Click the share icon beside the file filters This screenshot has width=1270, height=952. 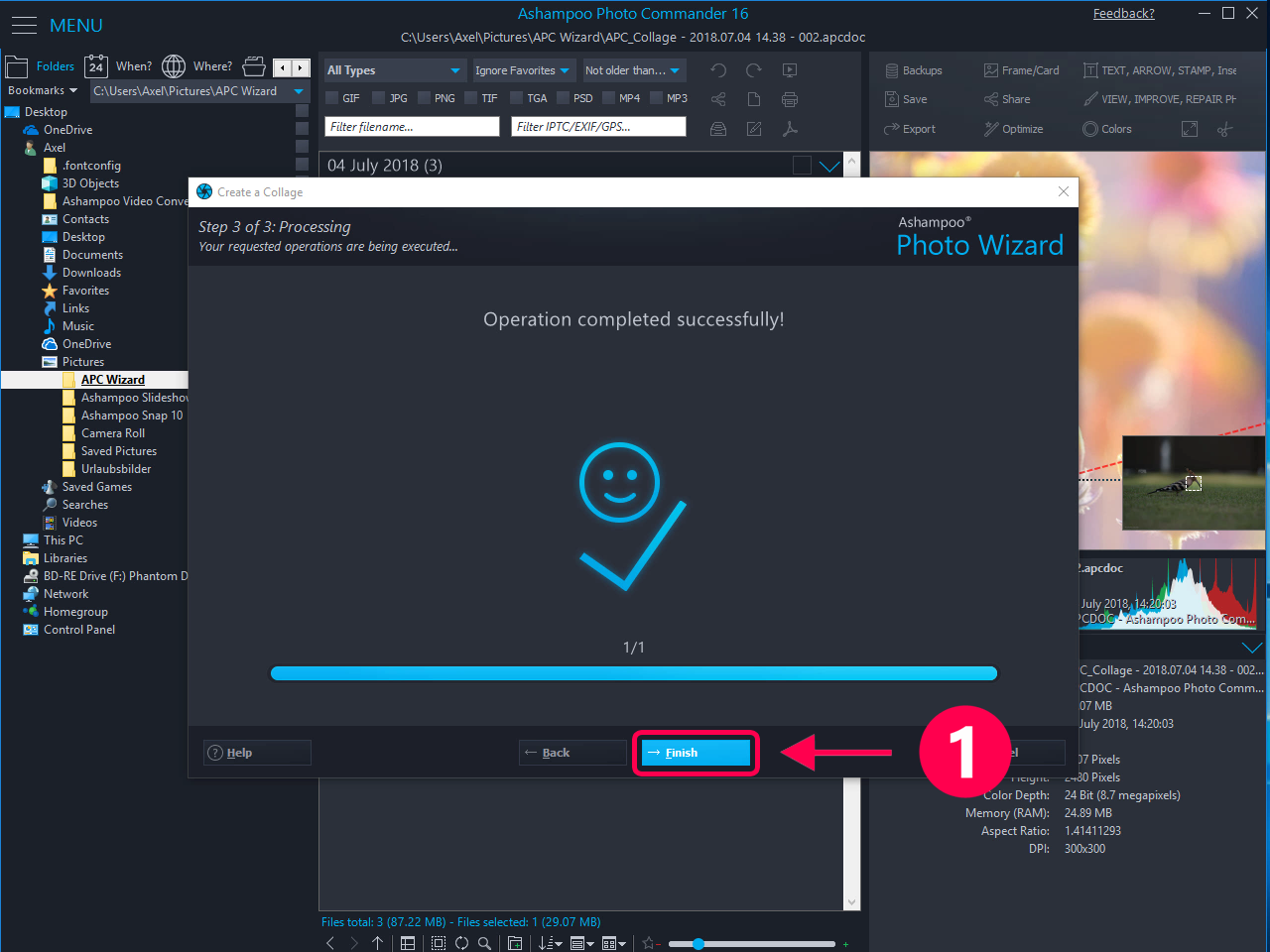(718, 99)
